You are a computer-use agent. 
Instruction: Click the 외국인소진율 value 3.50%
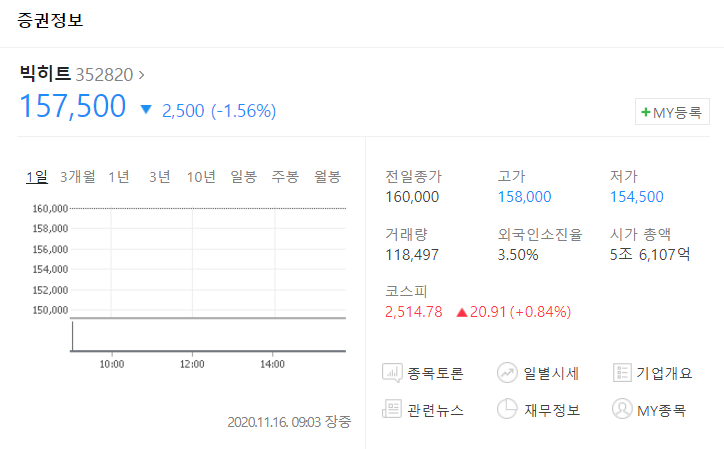[518, 255]
